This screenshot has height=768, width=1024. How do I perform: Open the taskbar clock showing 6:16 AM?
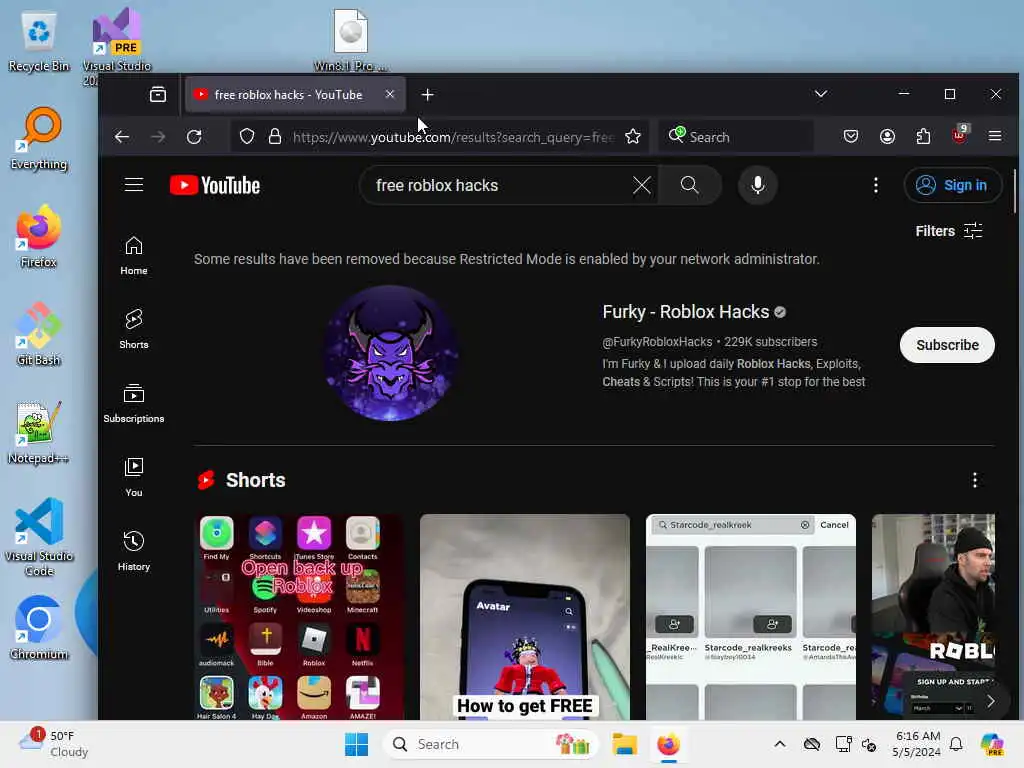[917, 744]
